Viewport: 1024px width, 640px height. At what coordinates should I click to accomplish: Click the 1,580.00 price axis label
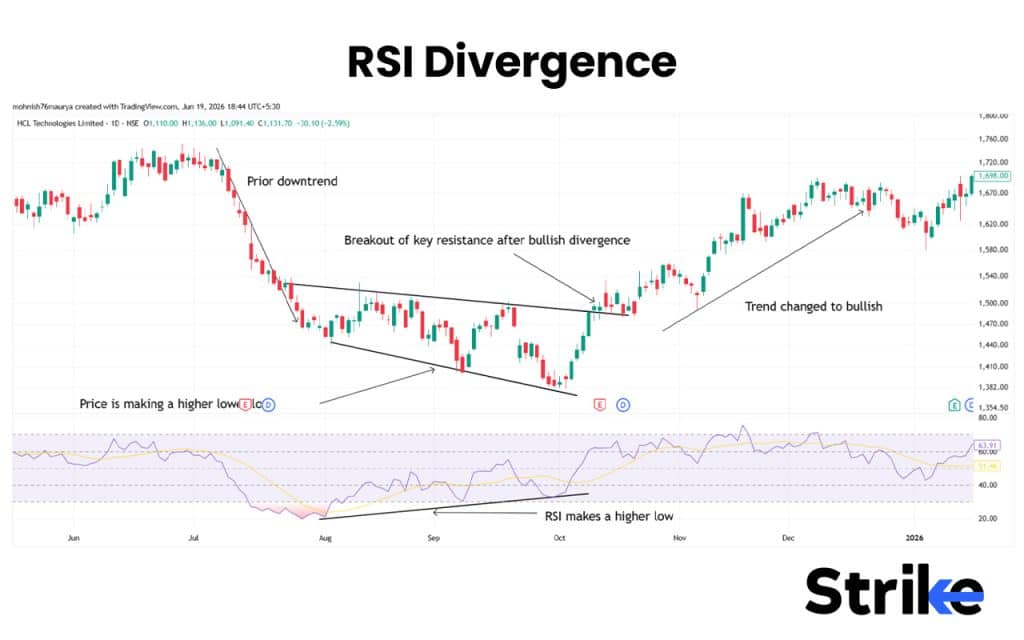993,249
